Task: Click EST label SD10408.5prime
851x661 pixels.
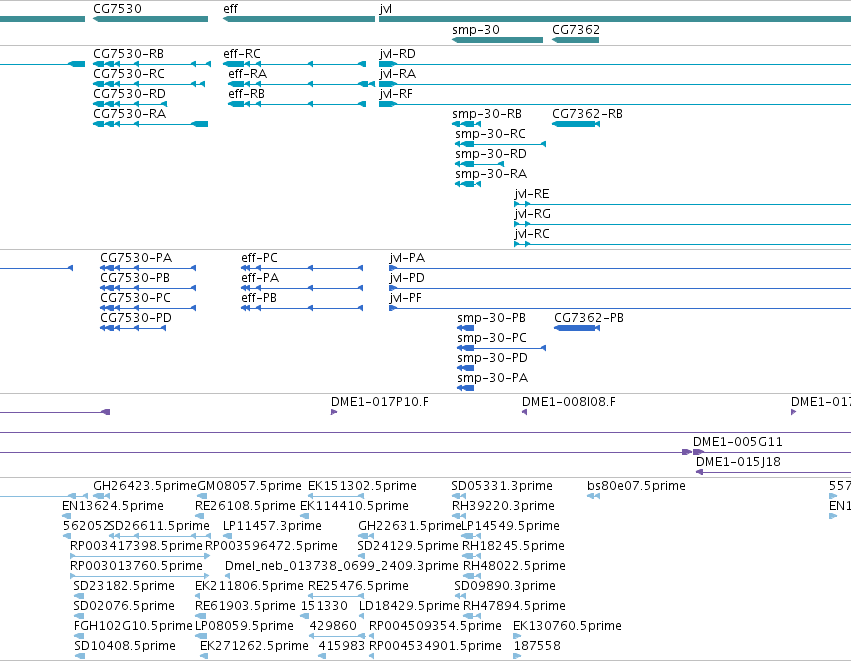Action: 125,647
